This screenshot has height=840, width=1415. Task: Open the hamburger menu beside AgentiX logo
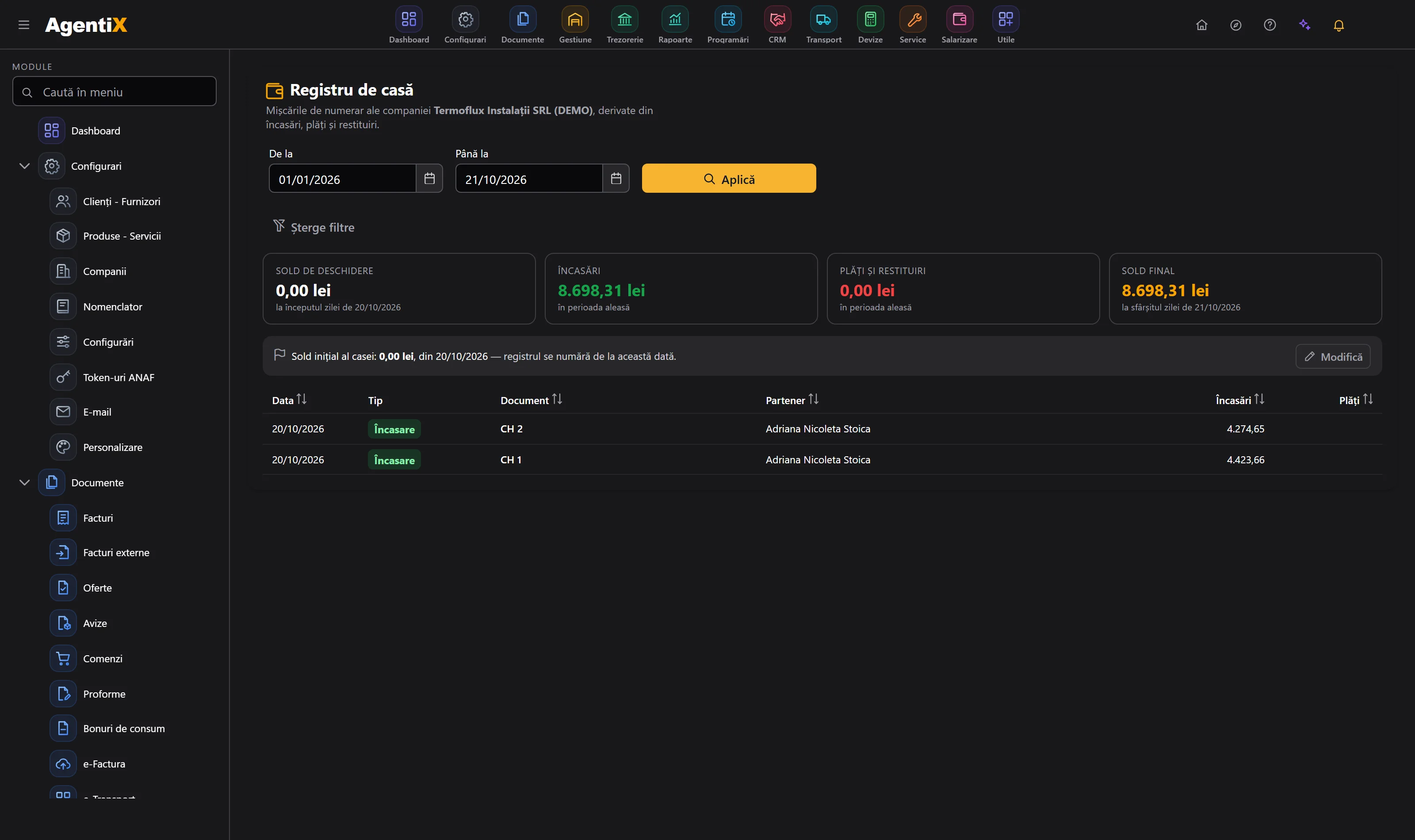click(24, 25)
